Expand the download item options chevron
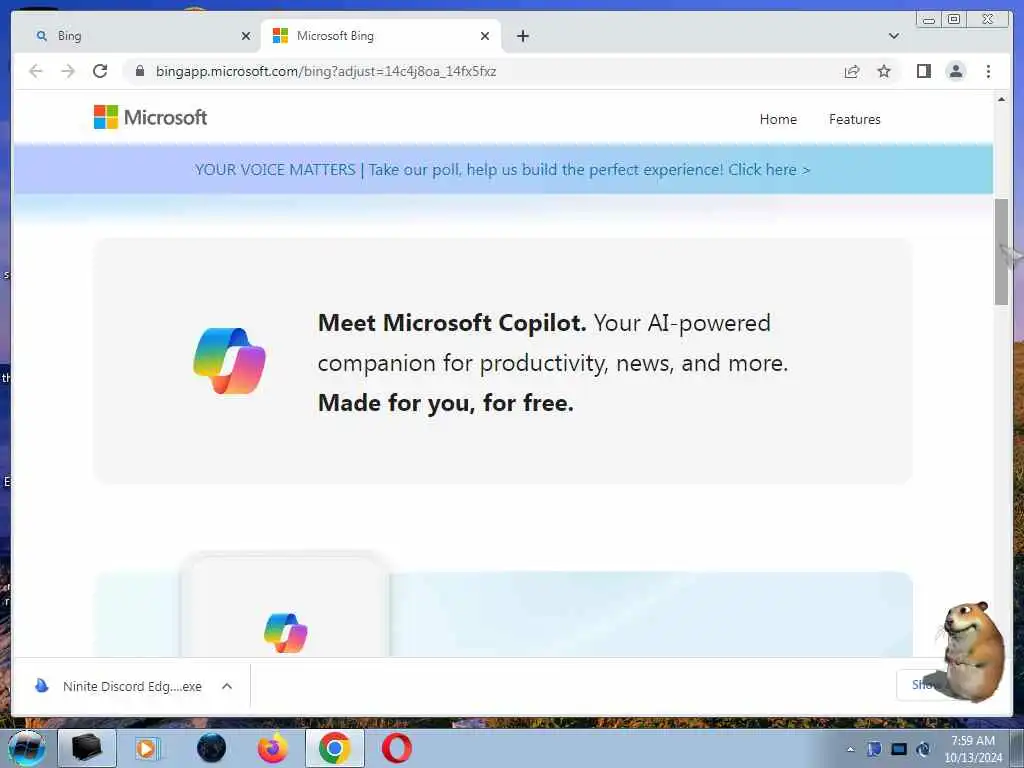Image resolution: width=1024 pixels, height=768 pixels. point(227,686)
